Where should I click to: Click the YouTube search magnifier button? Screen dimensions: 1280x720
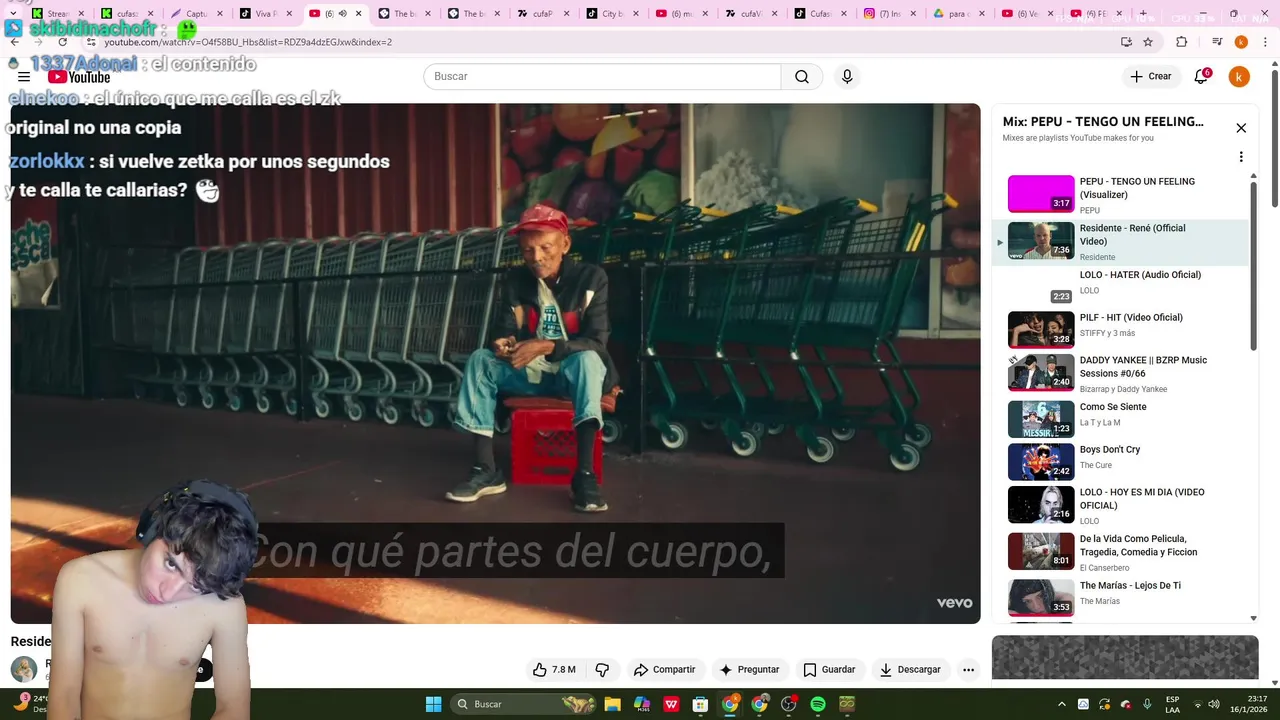[802, 77]
